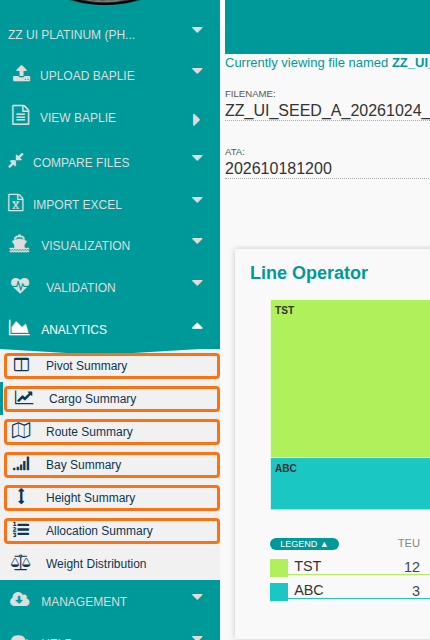430x640 pixels.
Task: Open the View Baplie right arrow
Action: (197, 120)
